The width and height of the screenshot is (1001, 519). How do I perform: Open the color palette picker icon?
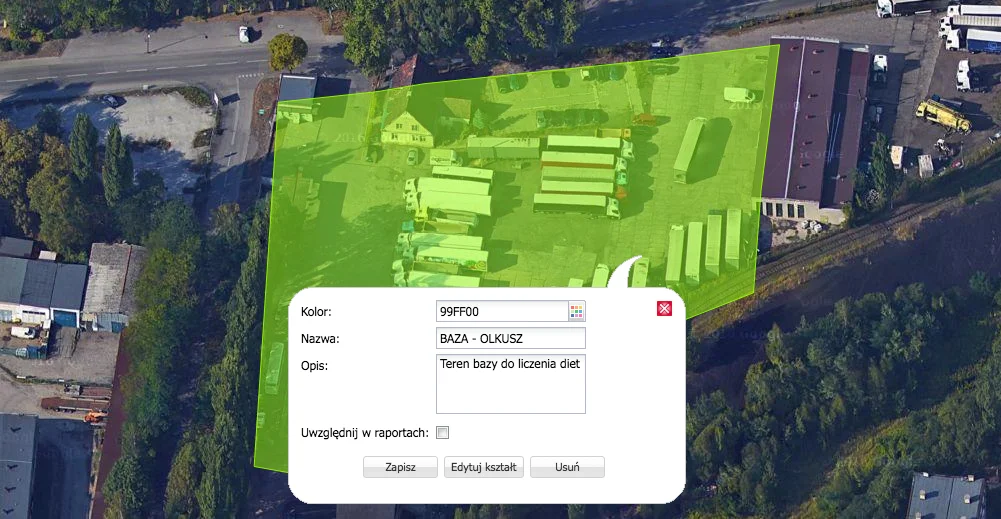(x=576, y=312)
